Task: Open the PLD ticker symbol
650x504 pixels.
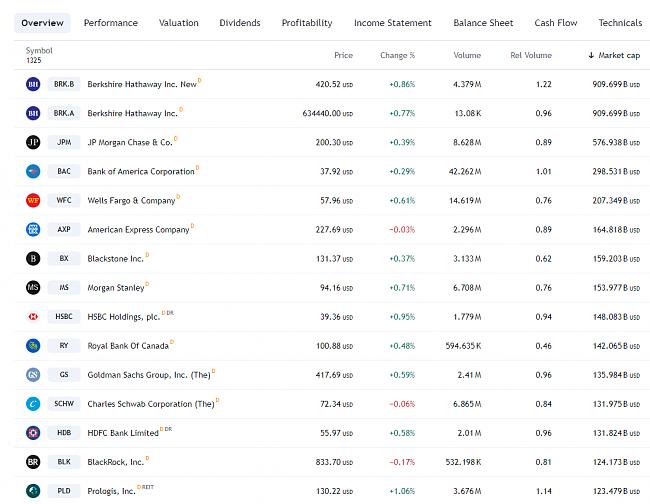Action: pos(64,491)
